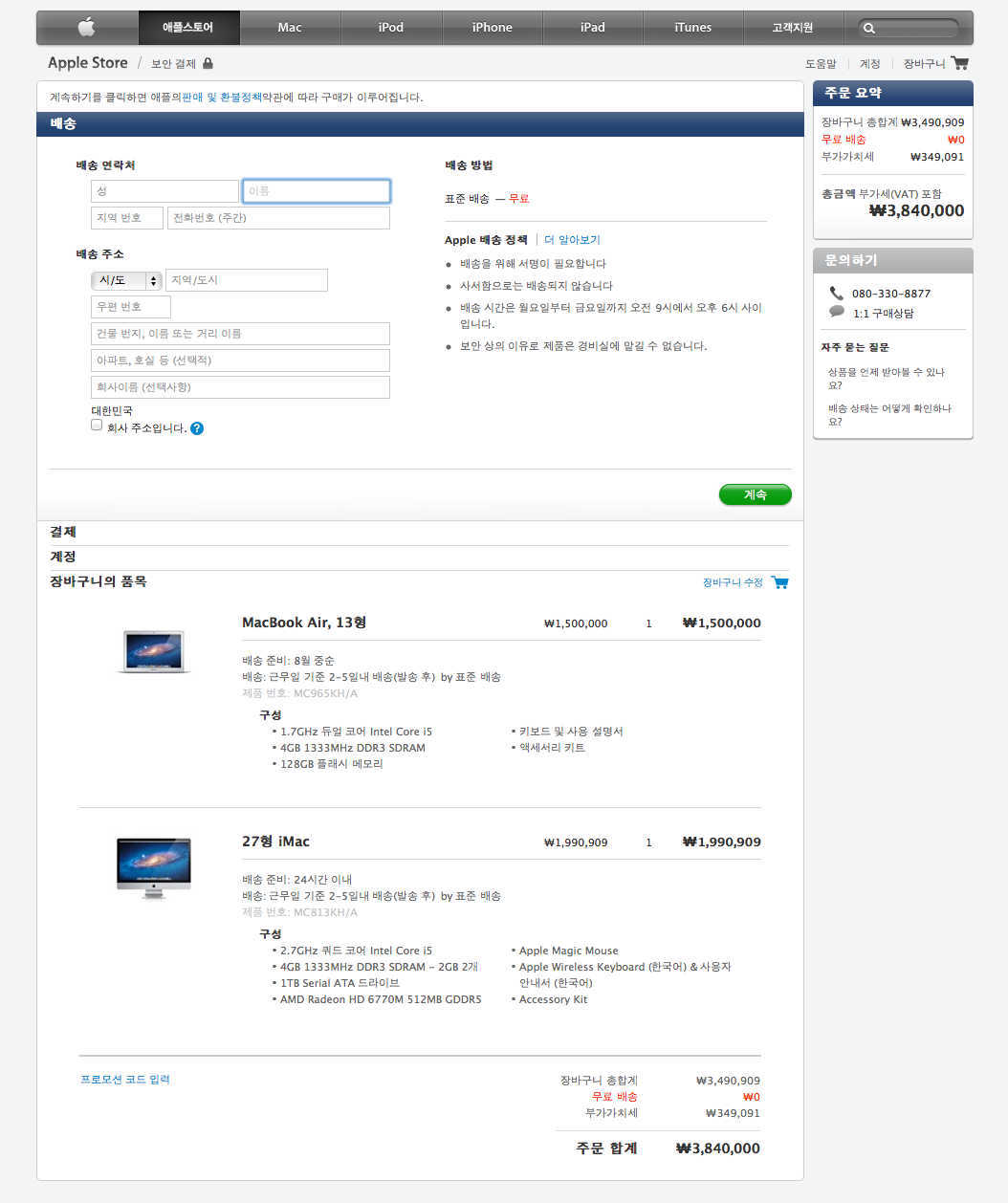
Task: Open the iPod navigation tab
Action: (x=391, y=28)
